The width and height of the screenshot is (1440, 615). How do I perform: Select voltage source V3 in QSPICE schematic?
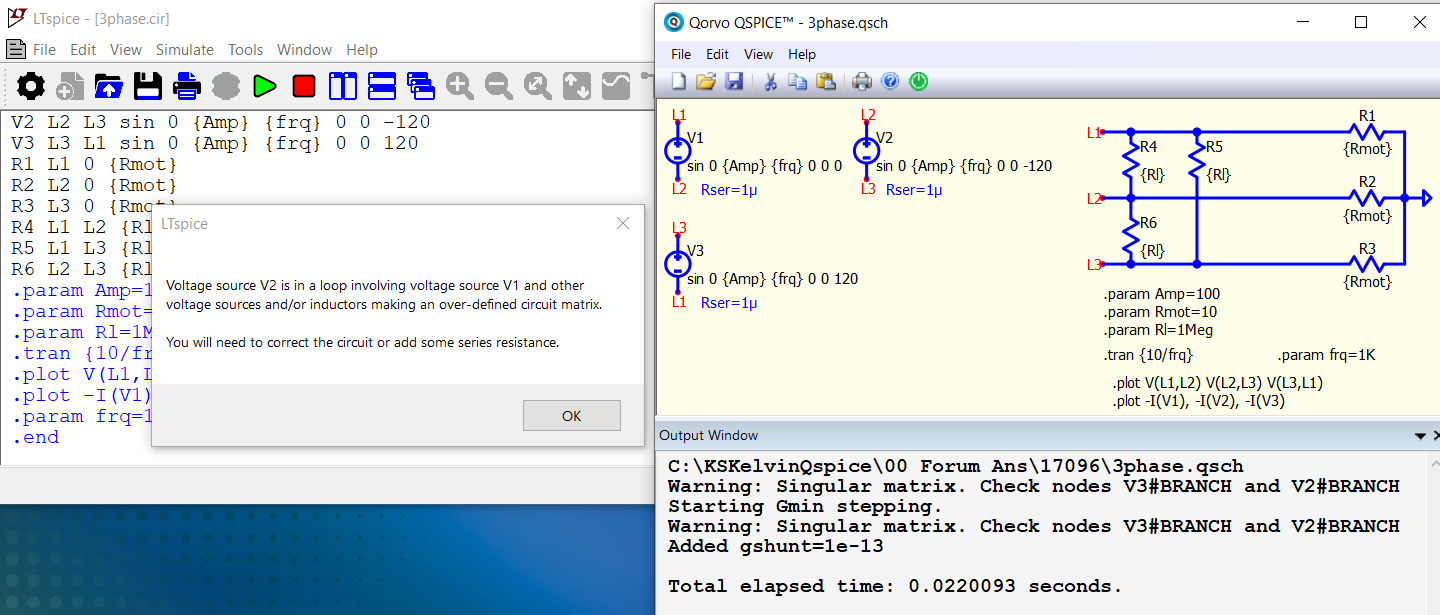coord(677,263)
